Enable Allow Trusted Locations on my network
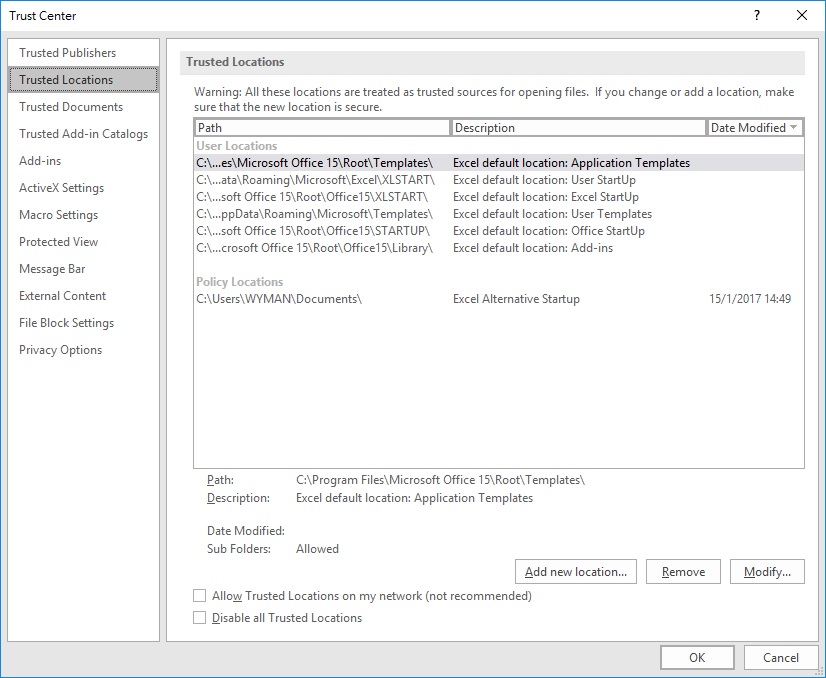826x678 pixels. (199, 595)
